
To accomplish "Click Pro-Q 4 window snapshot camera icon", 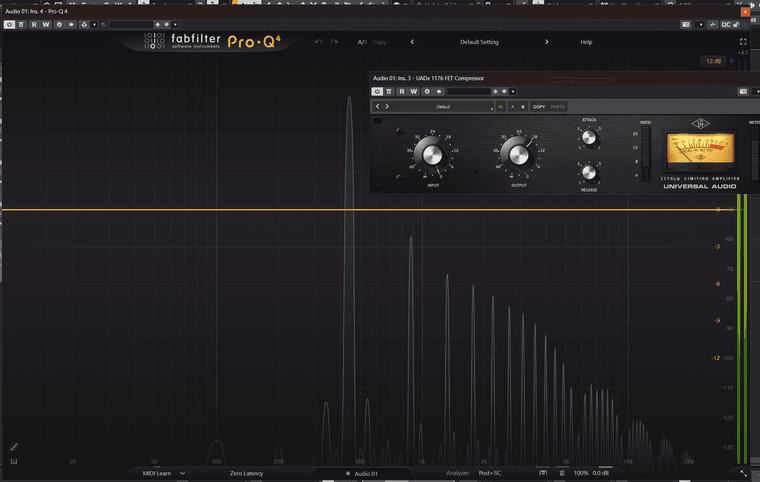I will click(685, 24).
